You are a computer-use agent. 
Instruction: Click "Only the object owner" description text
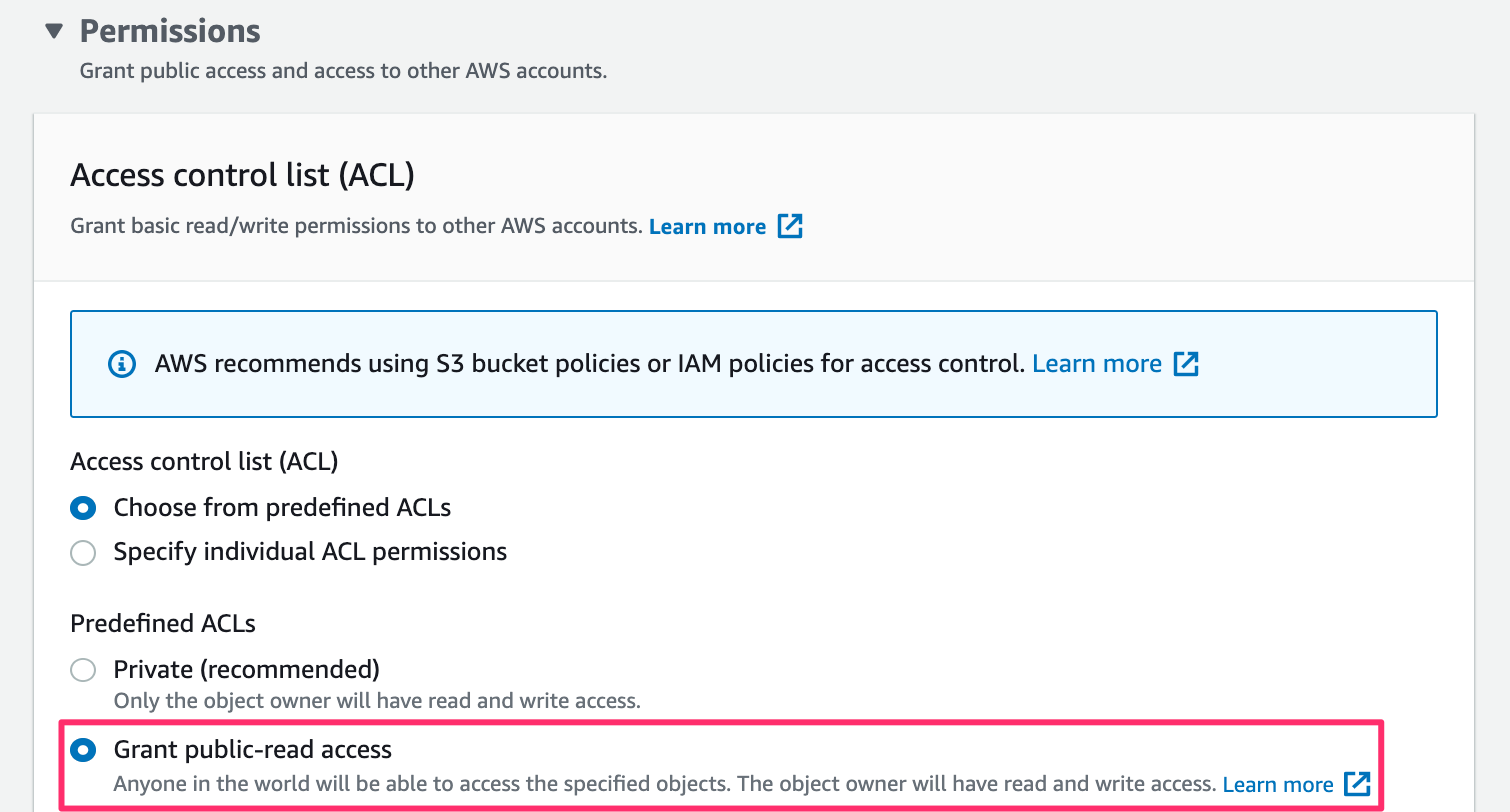tap(376, 701)
